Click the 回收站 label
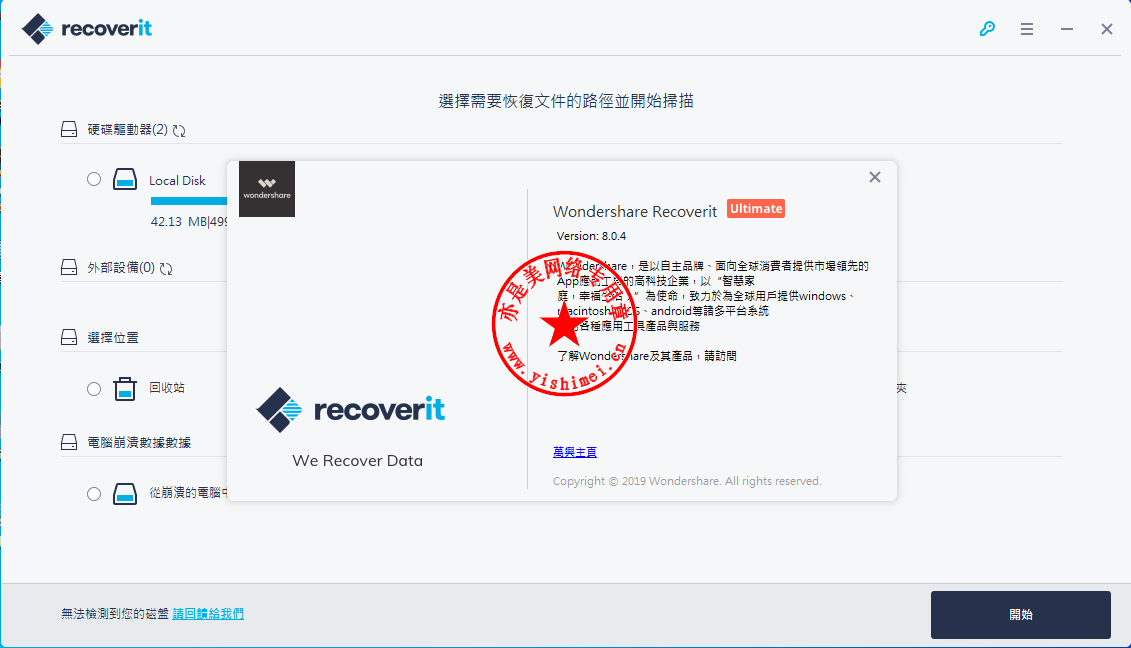The width and height of the screenshot is (1131, 648). pos(167,388)
